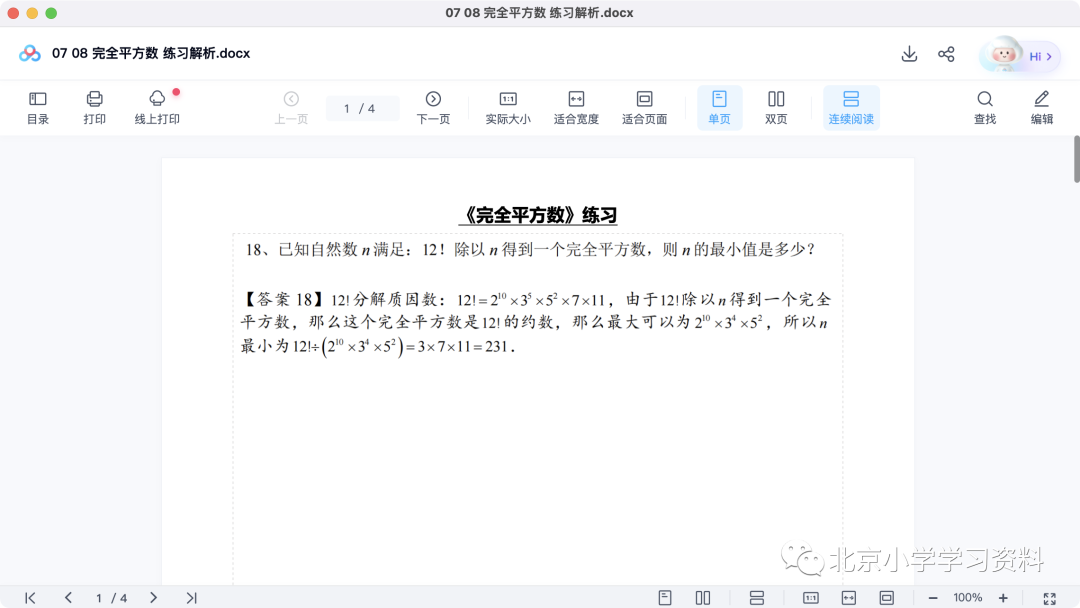Zoom out with the minus button
This screenshot has width=1080, height=608.
[x=933, y=598]
